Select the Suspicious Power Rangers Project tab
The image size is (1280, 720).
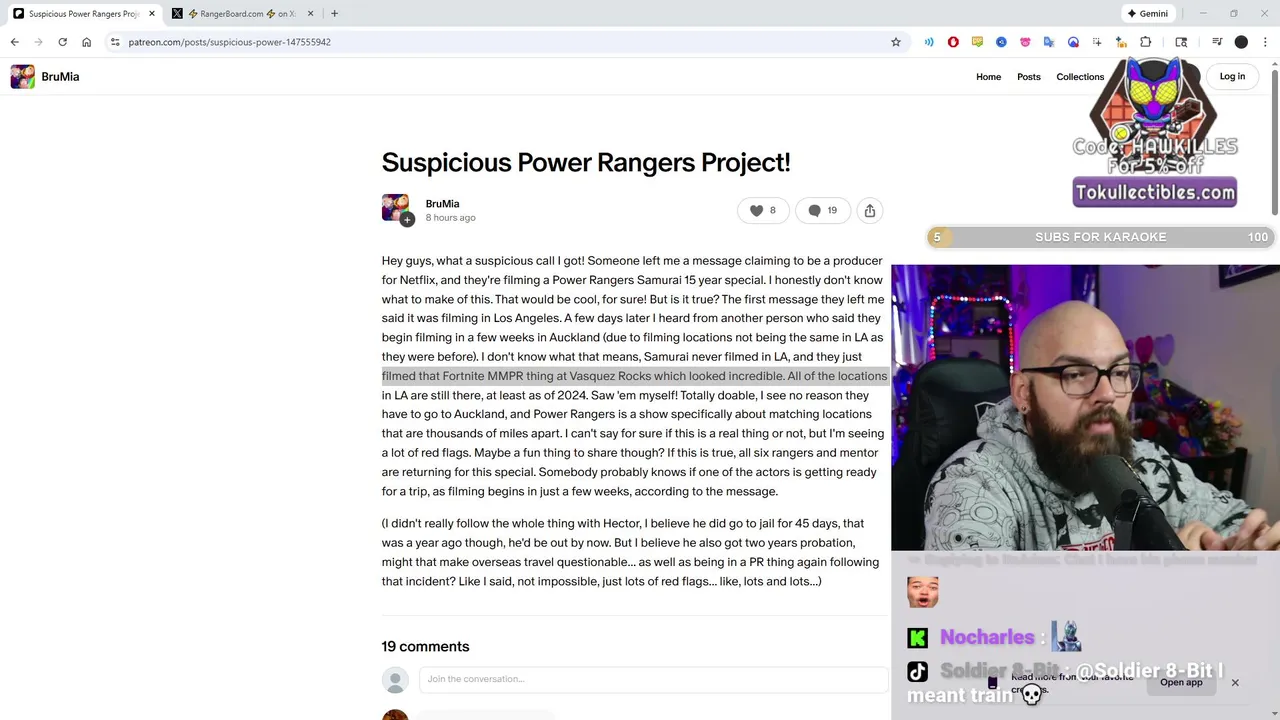84,13
